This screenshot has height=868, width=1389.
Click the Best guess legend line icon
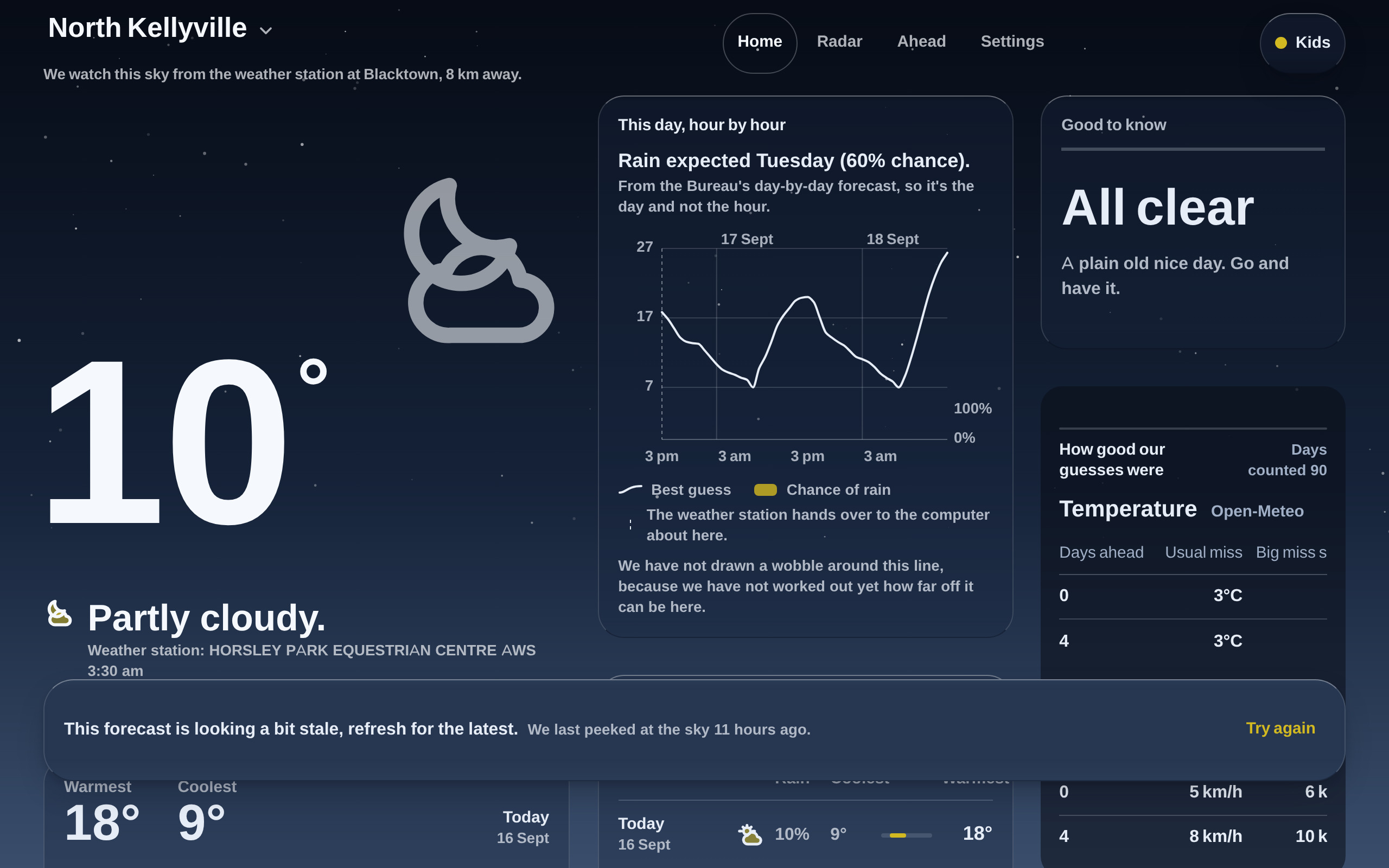[x=630, y=490]
